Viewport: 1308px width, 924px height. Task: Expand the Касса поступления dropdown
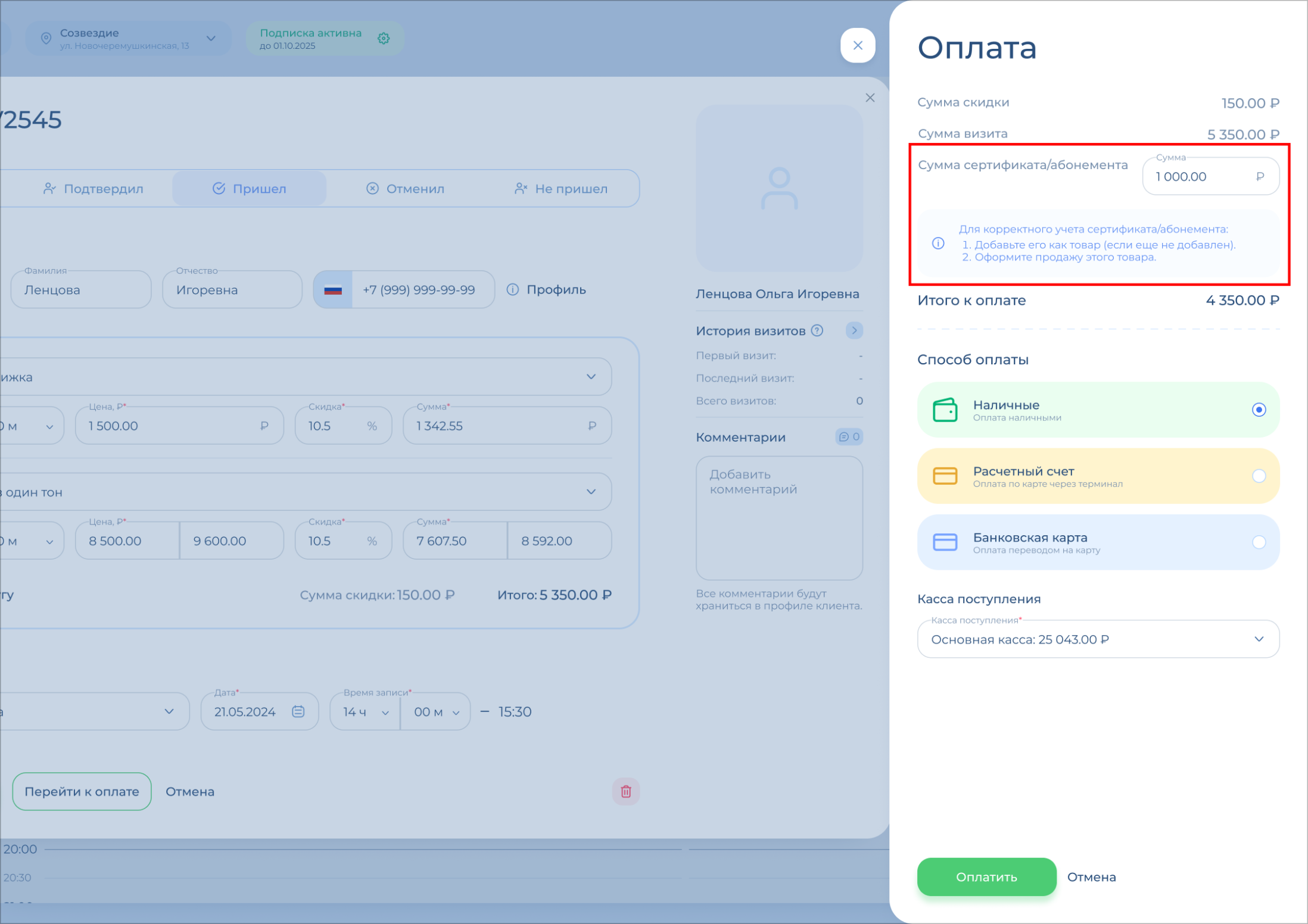pyautogui.click(x=1098, y=639)
